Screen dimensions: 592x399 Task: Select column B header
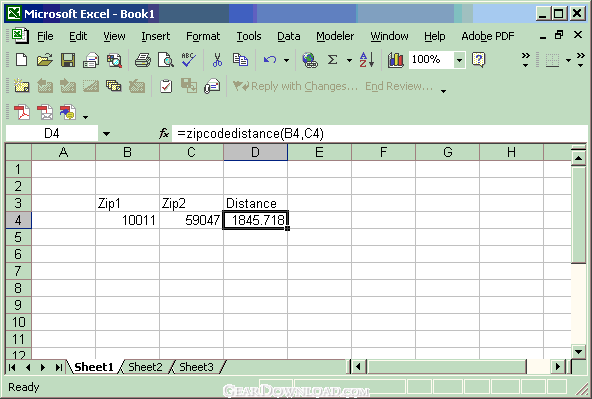coord(127,152)
